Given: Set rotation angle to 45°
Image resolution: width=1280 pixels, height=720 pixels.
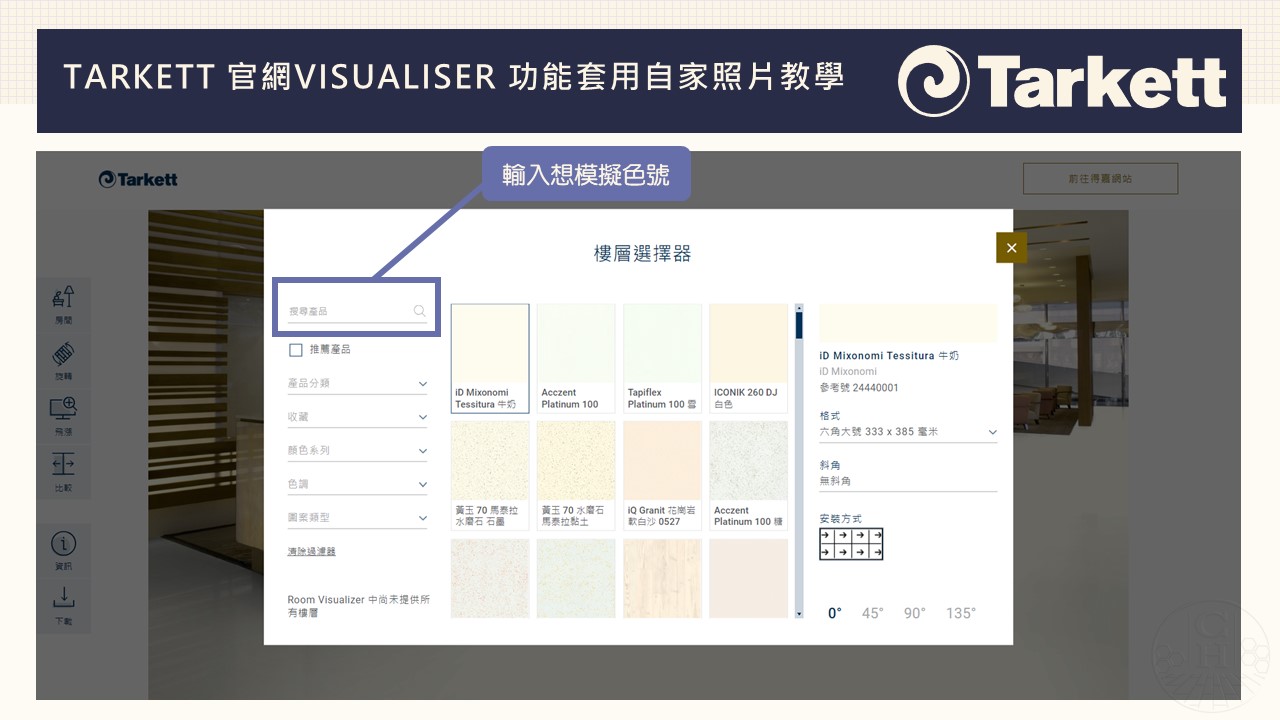Looking at the screenshot, I should pos(873,613).
